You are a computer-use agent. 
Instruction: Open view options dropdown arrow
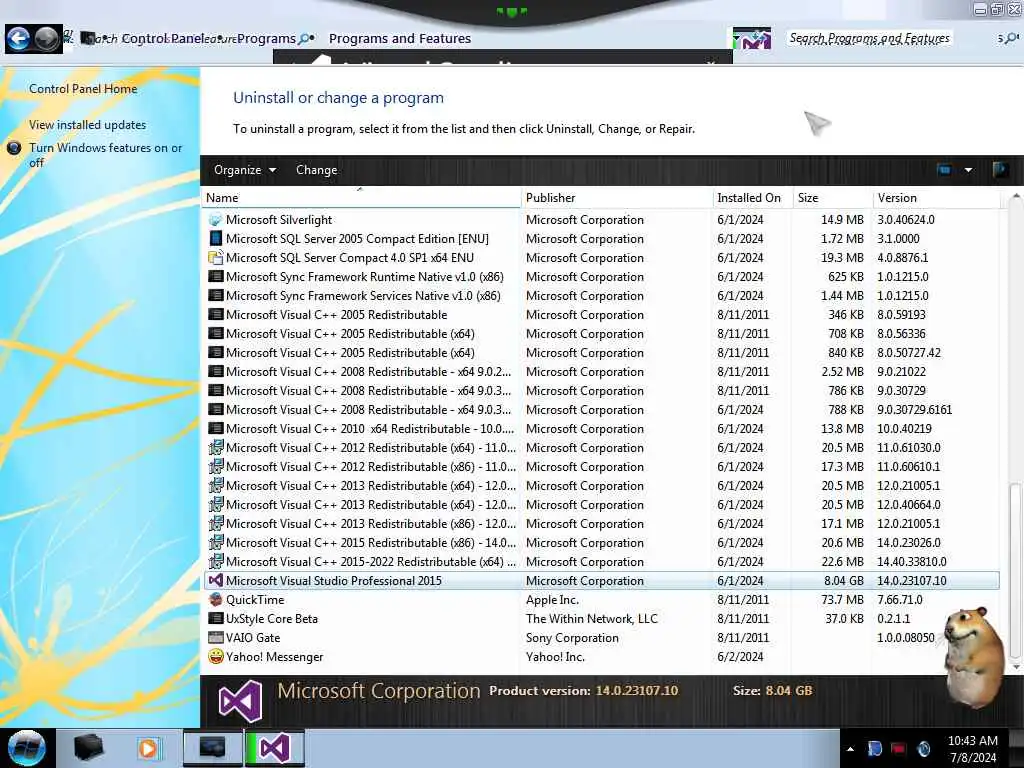[x=968, y=170]
